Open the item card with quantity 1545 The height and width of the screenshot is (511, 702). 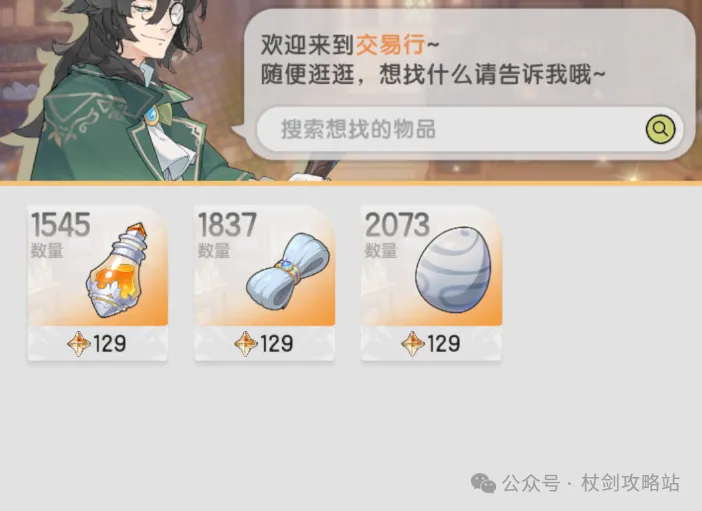(98, 283)
